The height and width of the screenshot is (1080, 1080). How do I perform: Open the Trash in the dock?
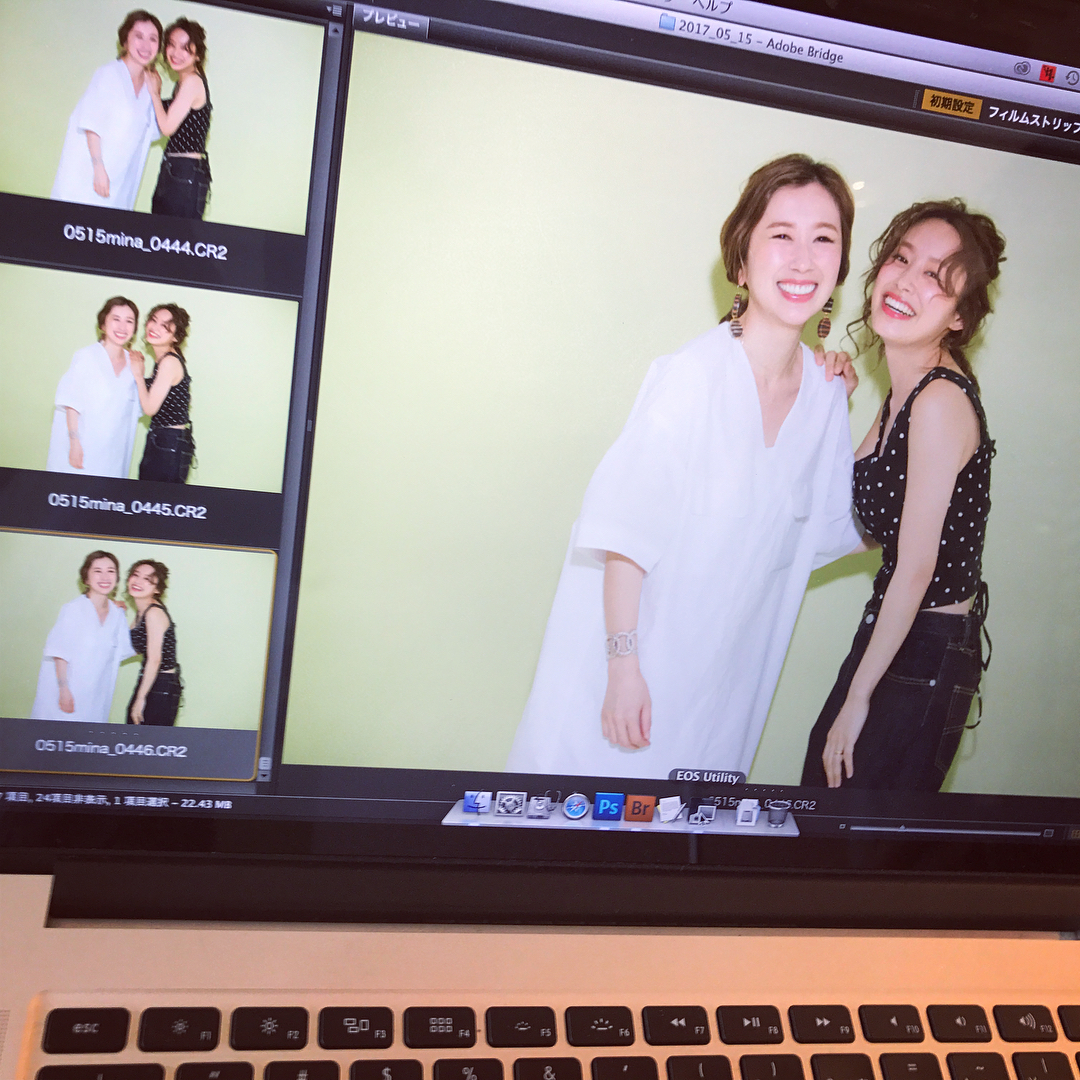(x=777, y=813)
